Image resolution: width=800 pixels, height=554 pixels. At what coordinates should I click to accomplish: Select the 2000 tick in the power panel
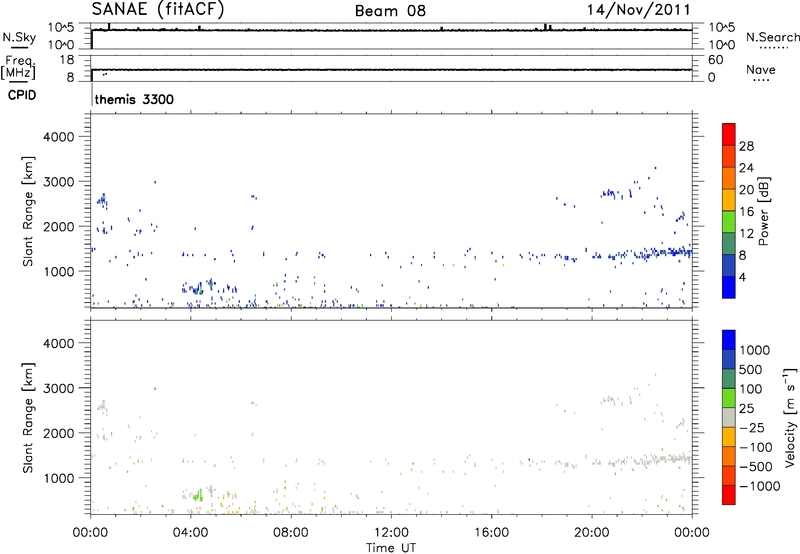click(x=58, y=226)
